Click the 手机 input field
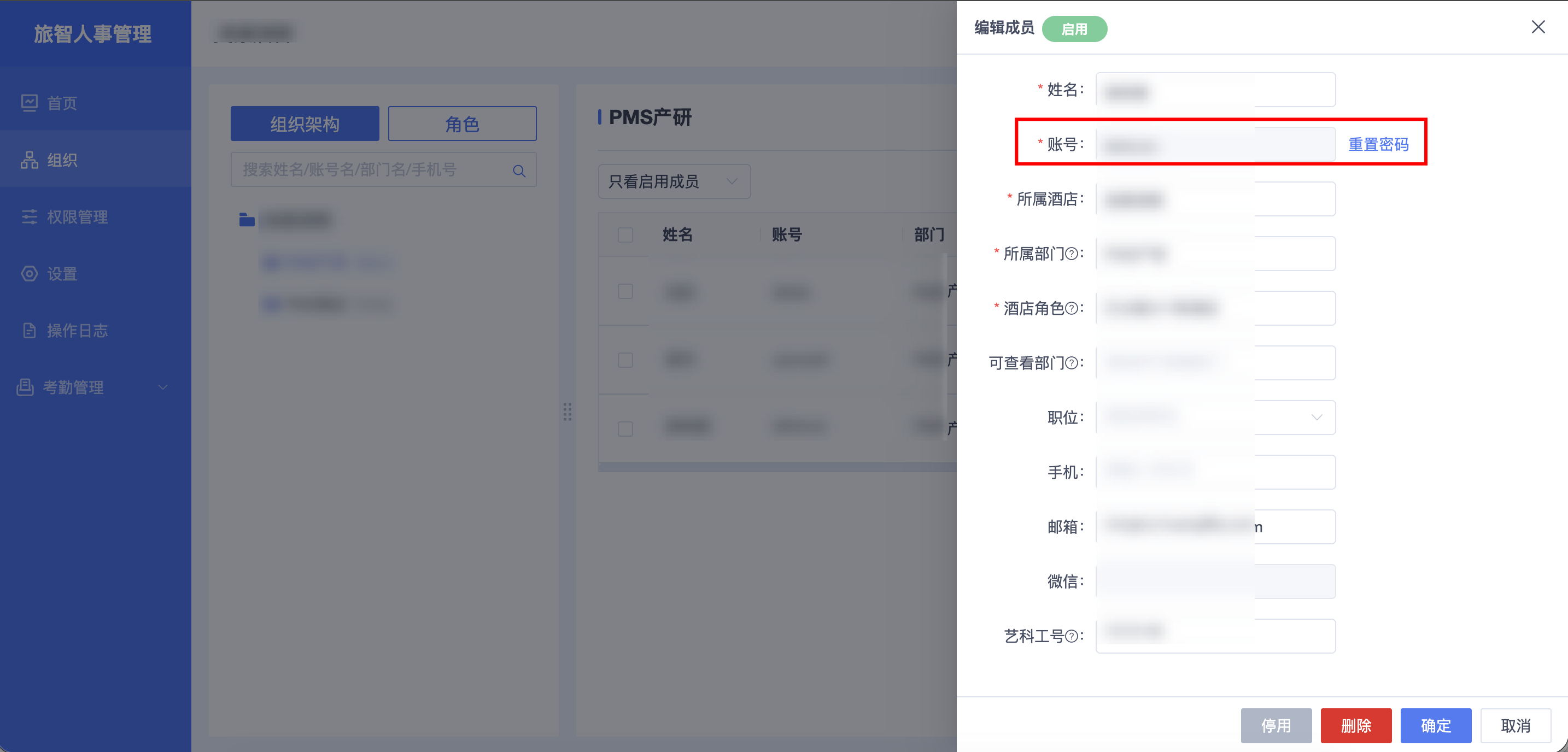Image resolution: width=1568 pixels, height=752 pixels. pos(1215,472)
